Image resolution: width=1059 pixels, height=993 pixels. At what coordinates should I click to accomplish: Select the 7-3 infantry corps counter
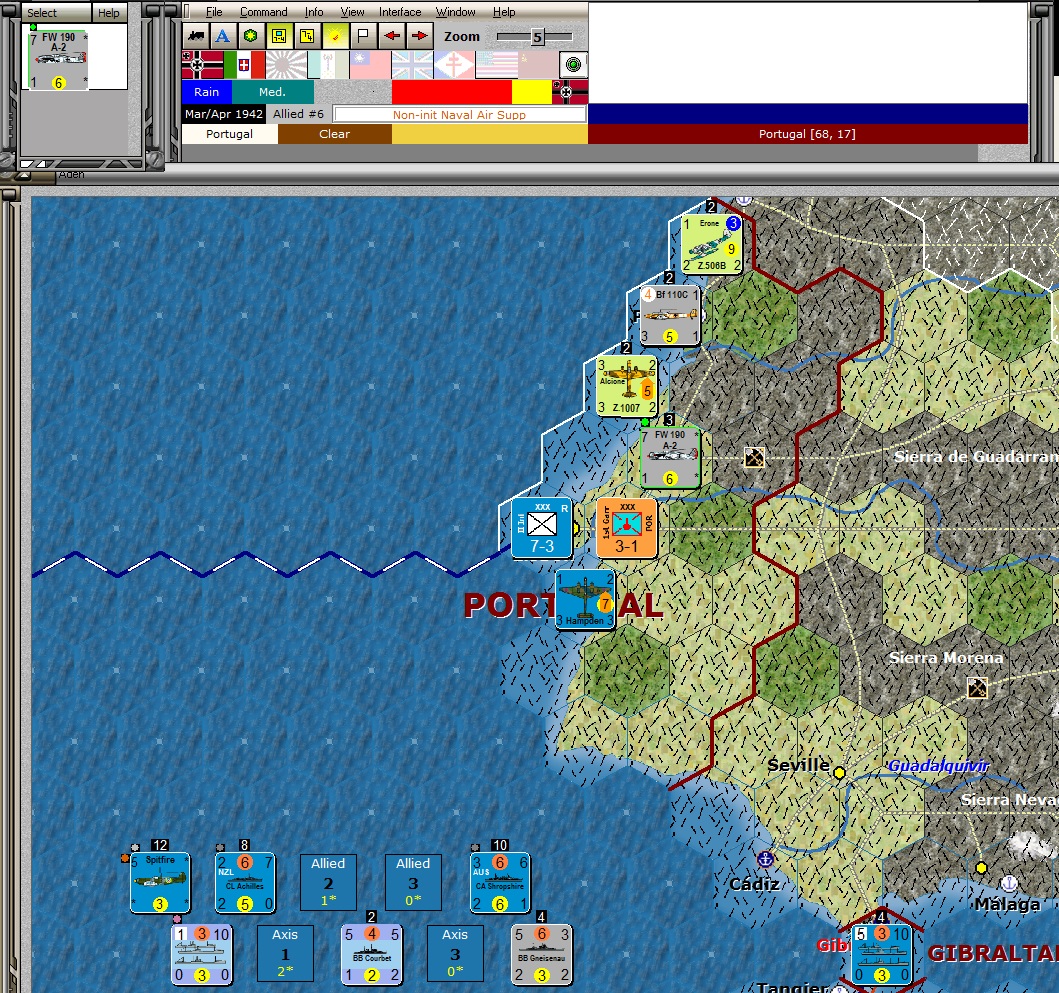(542, 528)
